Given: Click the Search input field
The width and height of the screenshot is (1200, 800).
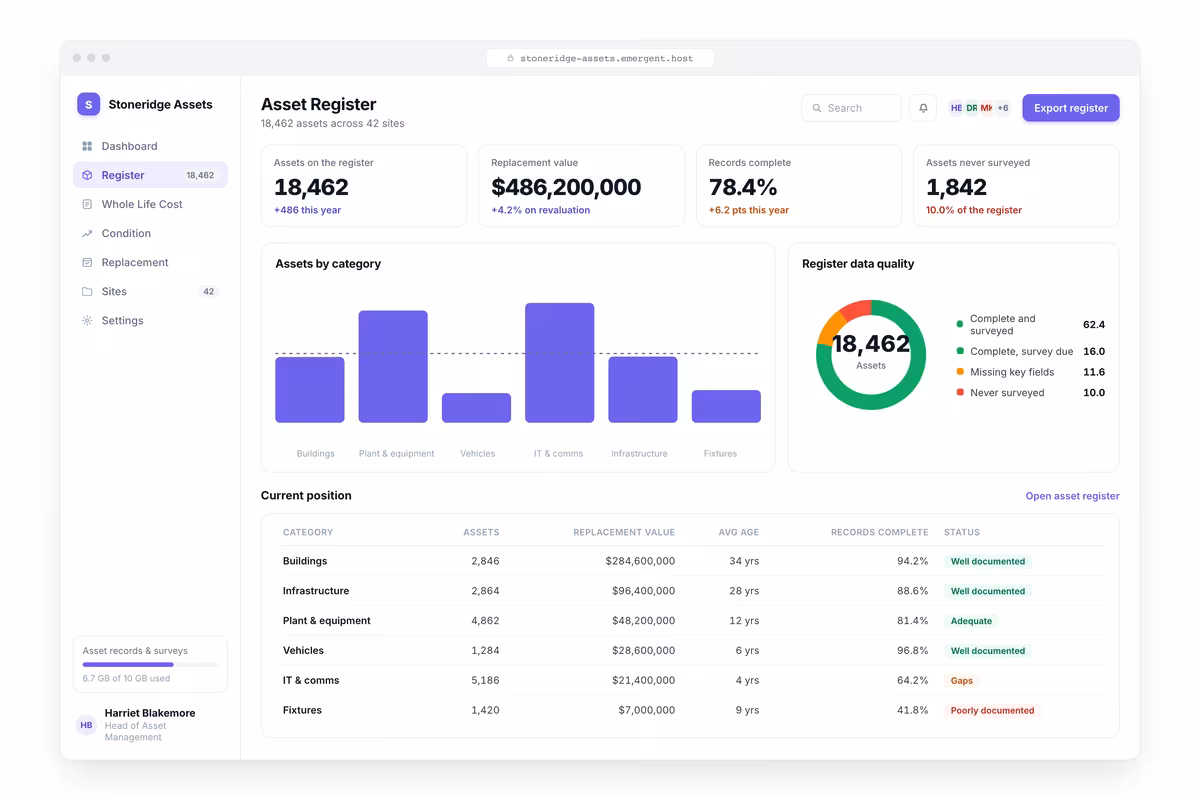Looking at the screenshot, I should coord(851,108).
